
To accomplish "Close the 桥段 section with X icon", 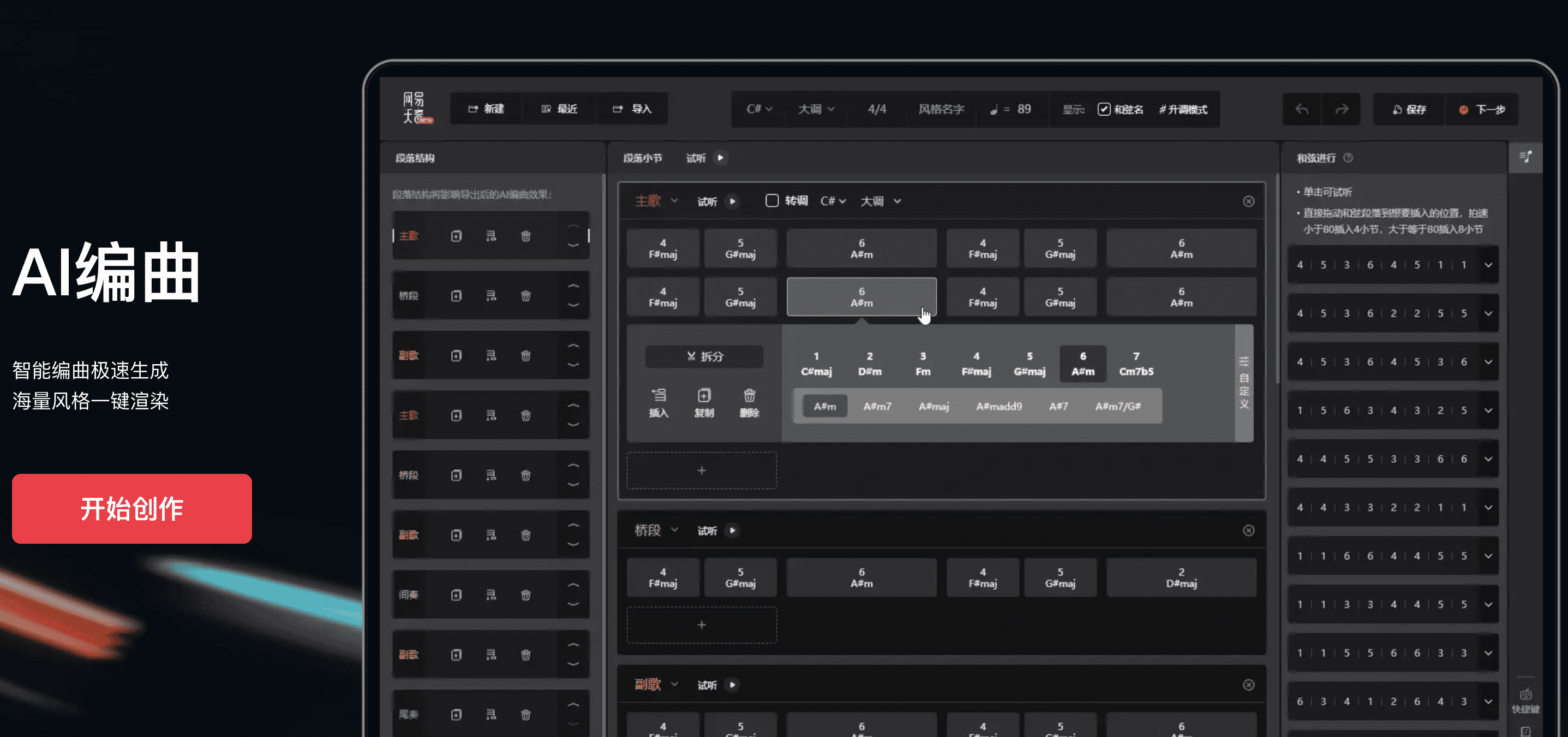I will coord(1248,531).
